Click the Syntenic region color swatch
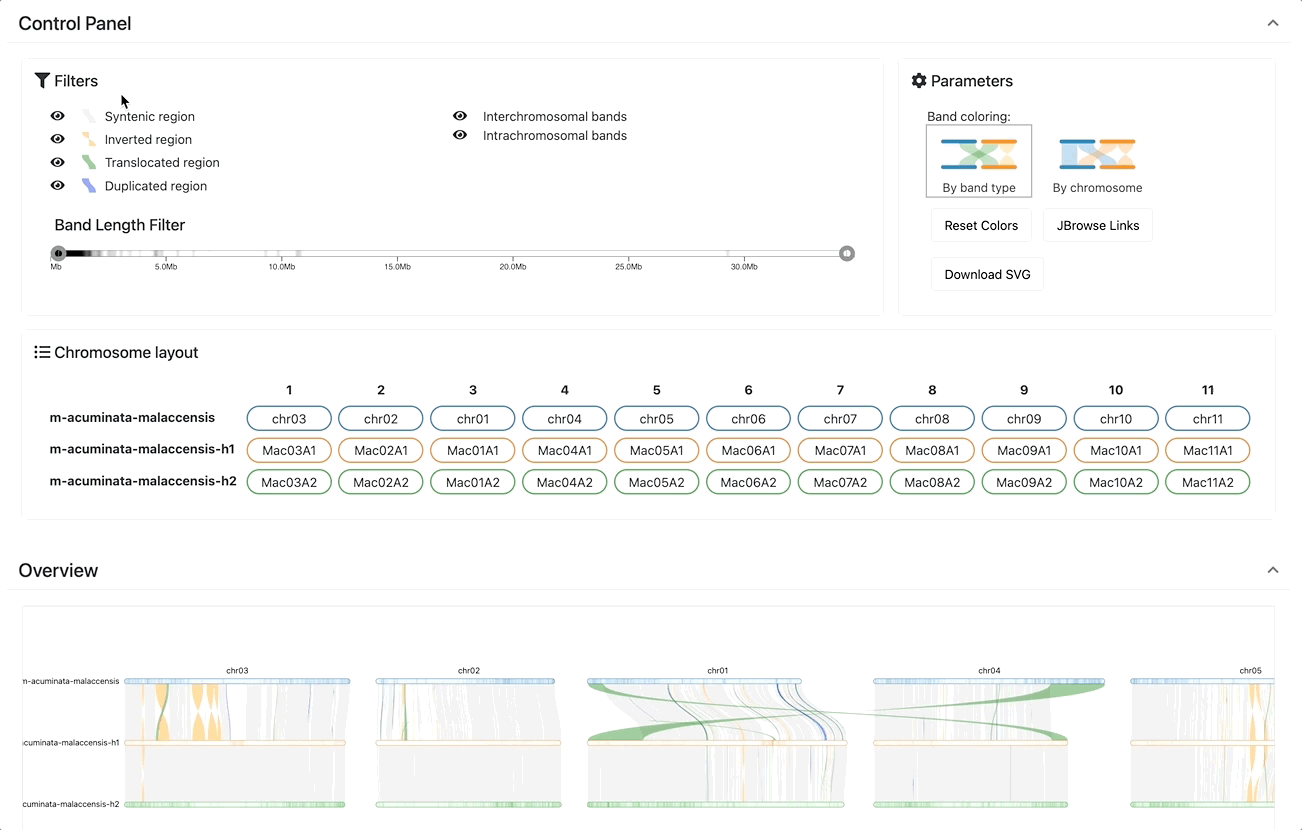 pyautogui.click(x=89, y=117)
